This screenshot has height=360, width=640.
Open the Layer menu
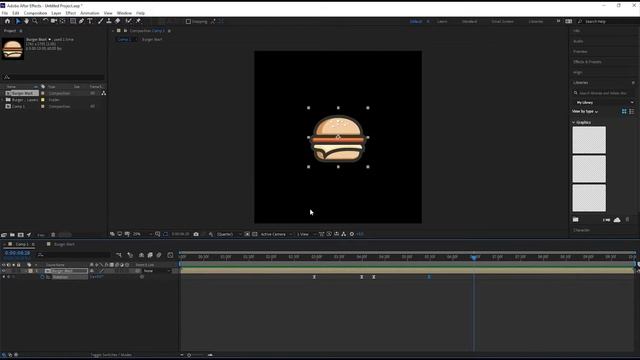click(x=56, y=13)
